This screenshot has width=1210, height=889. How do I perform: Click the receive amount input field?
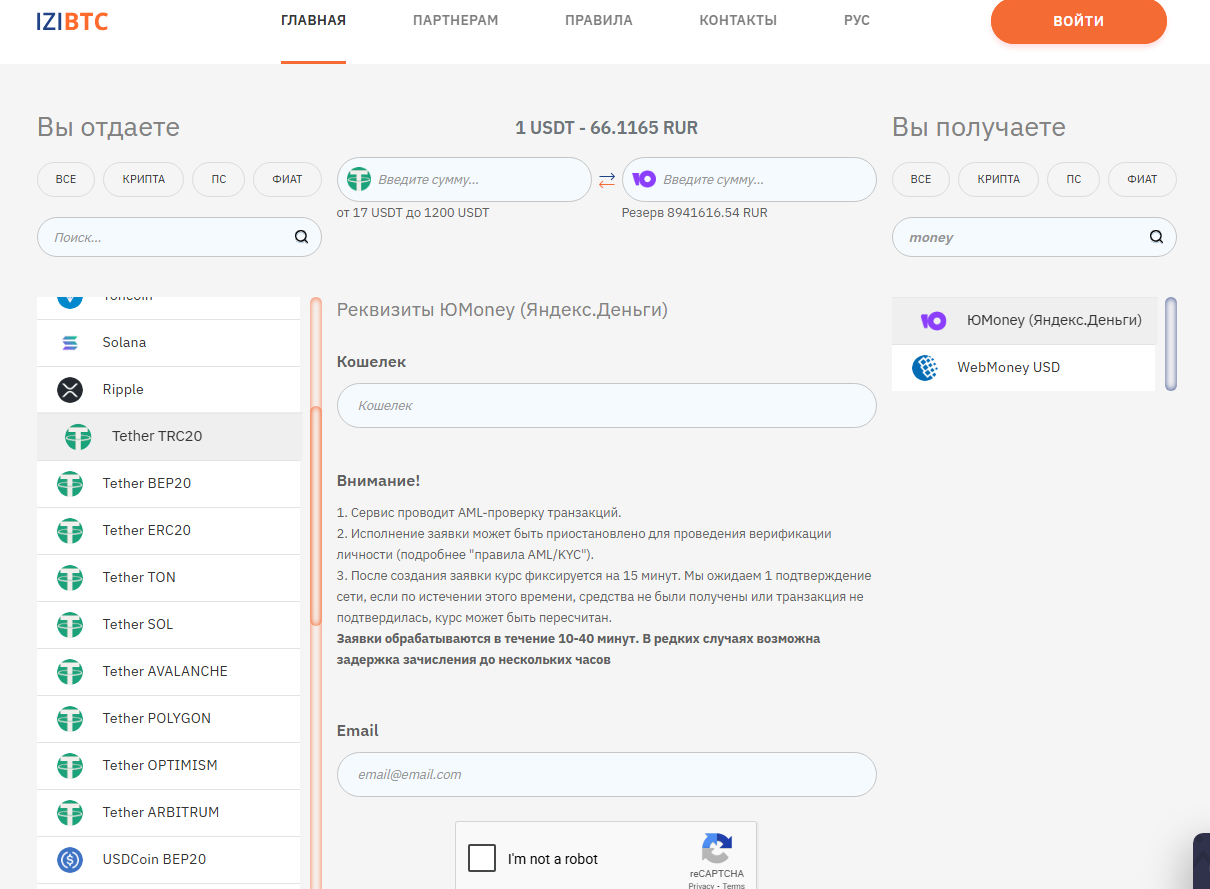(x=749, y=180)
